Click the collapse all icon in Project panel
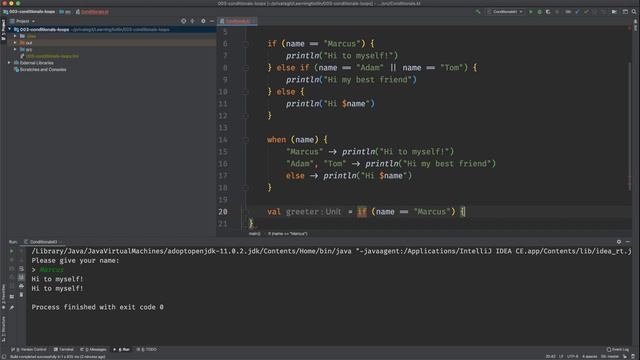Image resolution: width=640 pixels, height=360 pixels. [x=193, y=21]
